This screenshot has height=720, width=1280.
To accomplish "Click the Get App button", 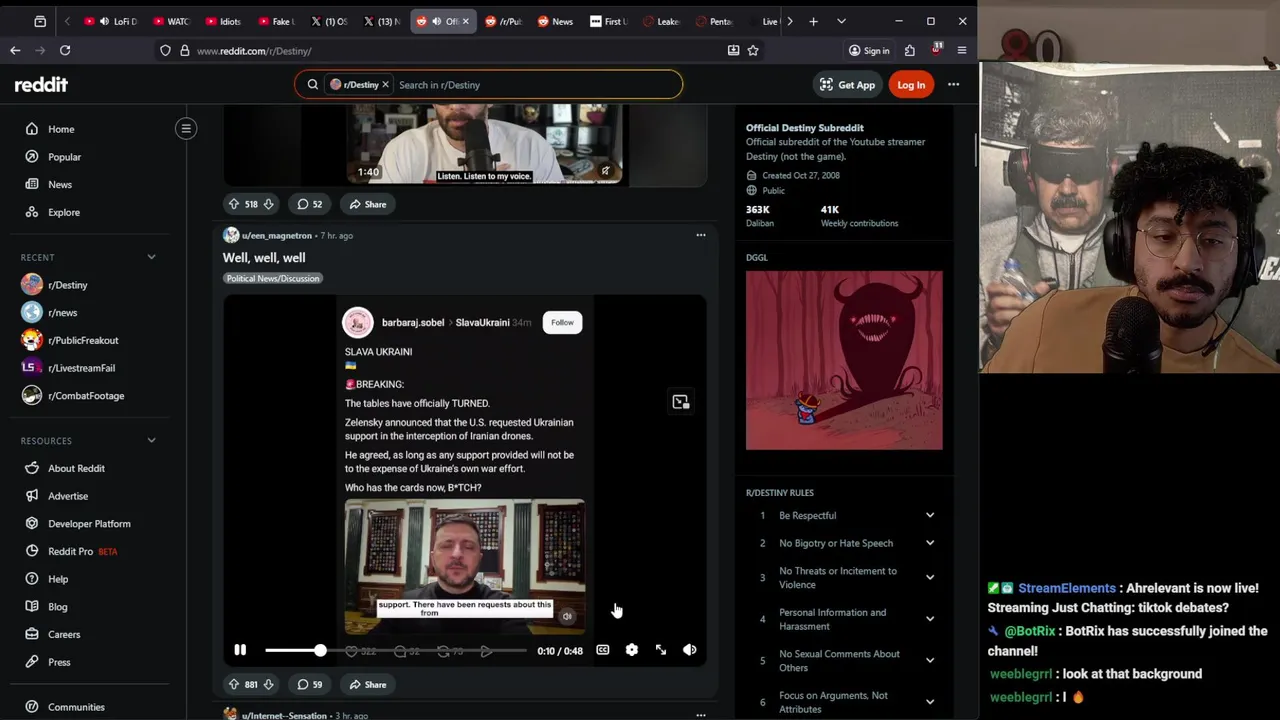I will coord(847,85).
